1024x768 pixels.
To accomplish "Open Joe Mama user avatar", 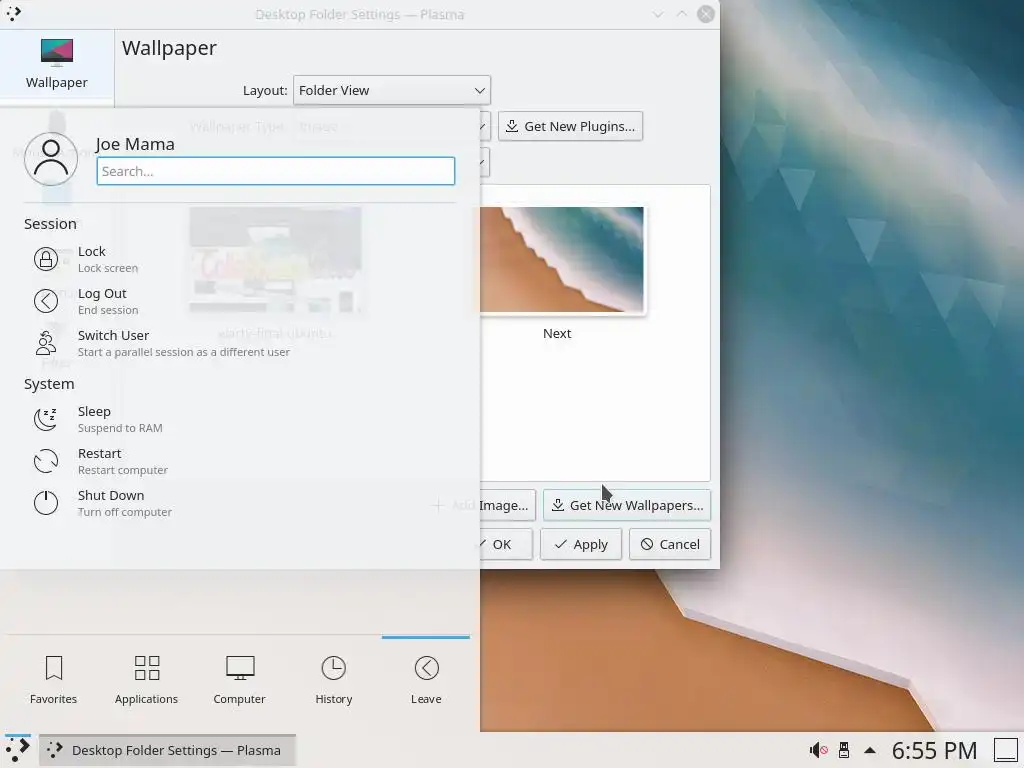I will (51, 159).
